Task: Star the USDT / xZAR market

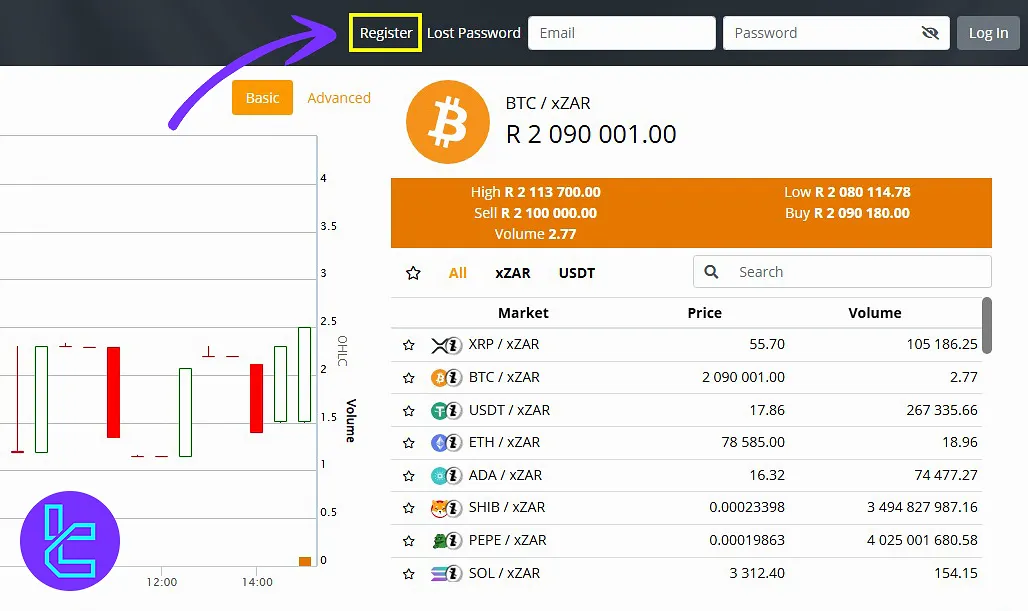Action: pos(408,411)
